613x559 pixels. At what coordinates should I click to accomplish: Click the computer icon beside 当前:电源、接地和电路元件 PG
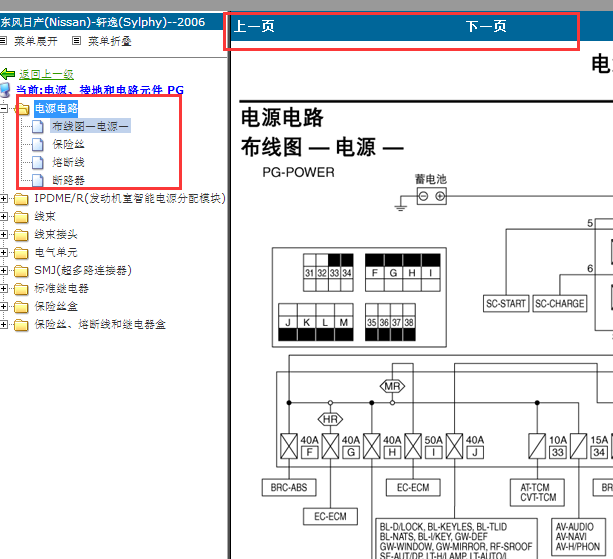click(x=5, y=90)
